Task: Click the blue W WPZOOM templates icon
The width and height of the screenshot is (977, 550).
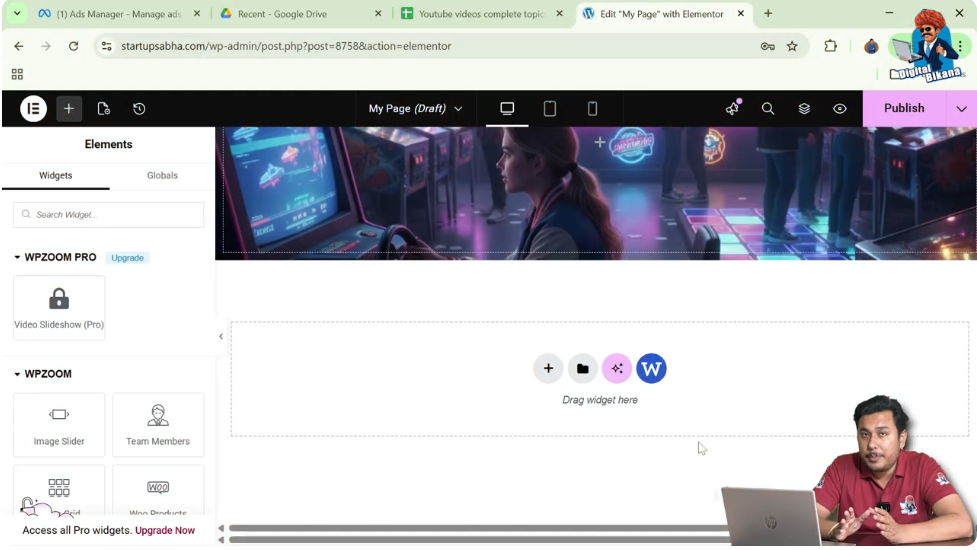Action: [x=651, y=369]
